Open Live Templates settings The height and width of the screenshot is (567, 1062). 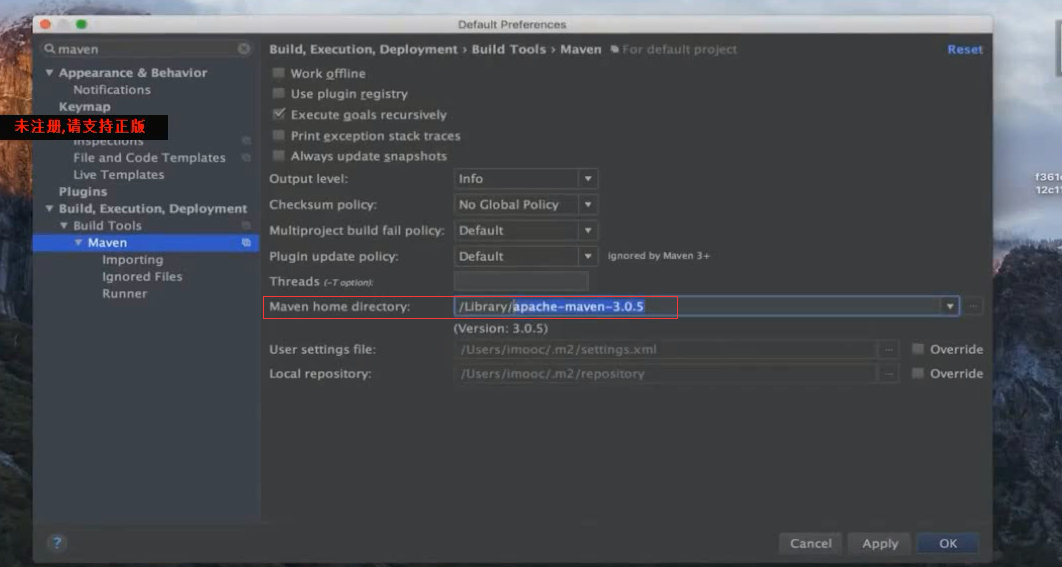point(119,175)
